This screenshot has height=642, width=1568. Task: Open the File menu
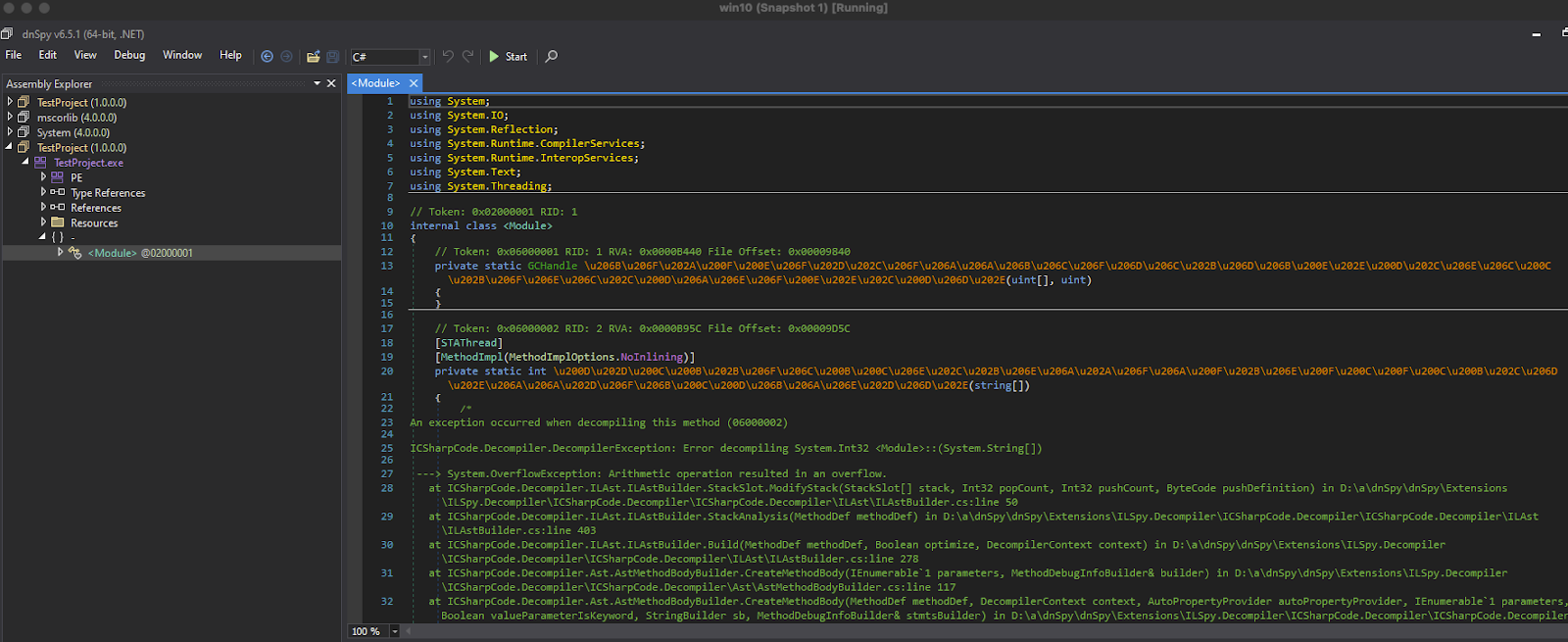(14, 55)
